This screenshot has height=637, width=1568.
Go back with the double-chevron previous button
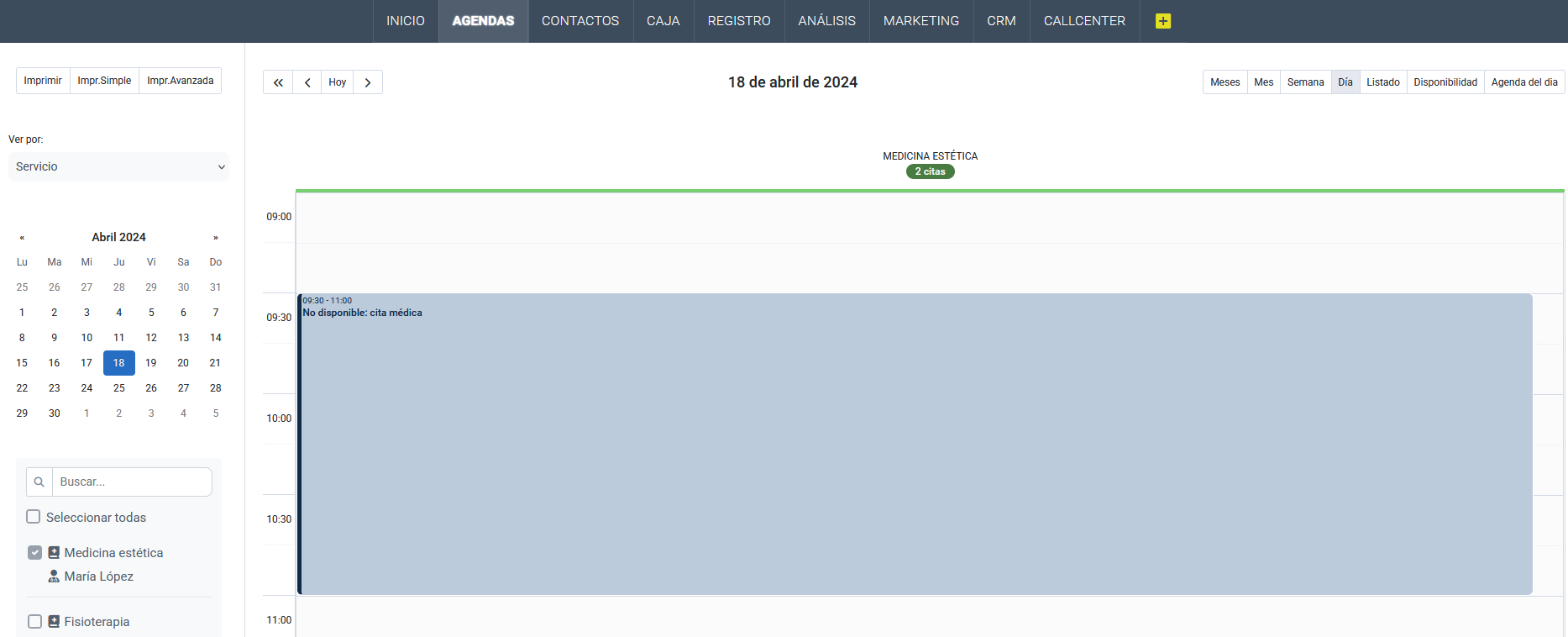278,82
